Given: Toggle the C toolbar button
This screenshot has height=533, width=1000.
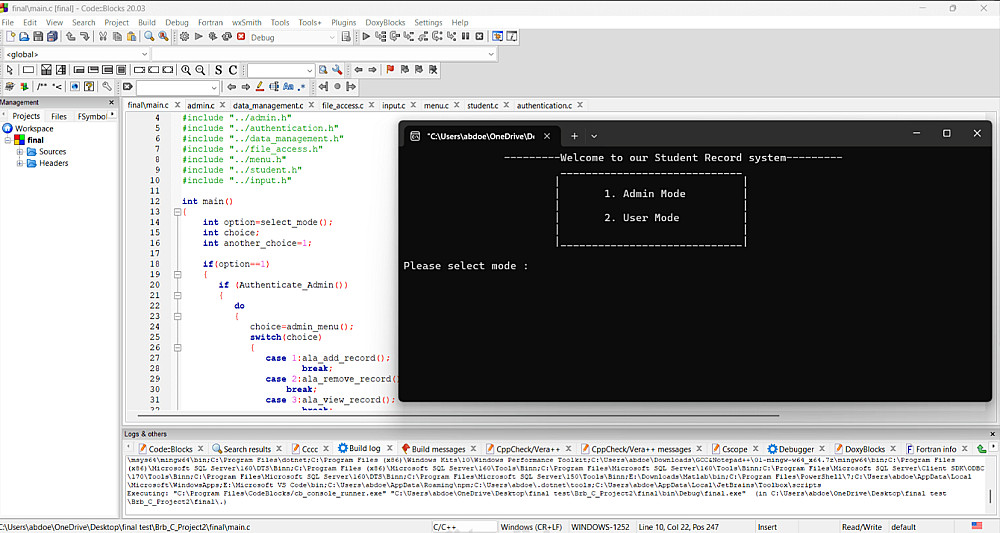Looking at the screenshot, I should pyautogui.click(x=233, y=70).
